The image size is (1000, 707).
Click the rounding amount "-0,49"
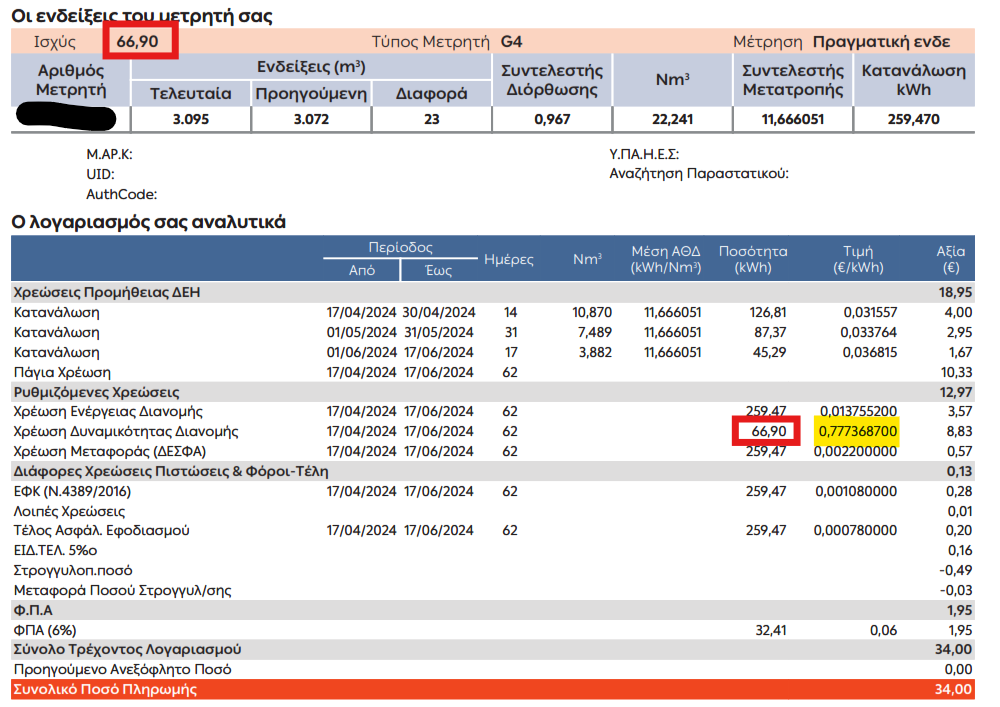click(956, 570)
